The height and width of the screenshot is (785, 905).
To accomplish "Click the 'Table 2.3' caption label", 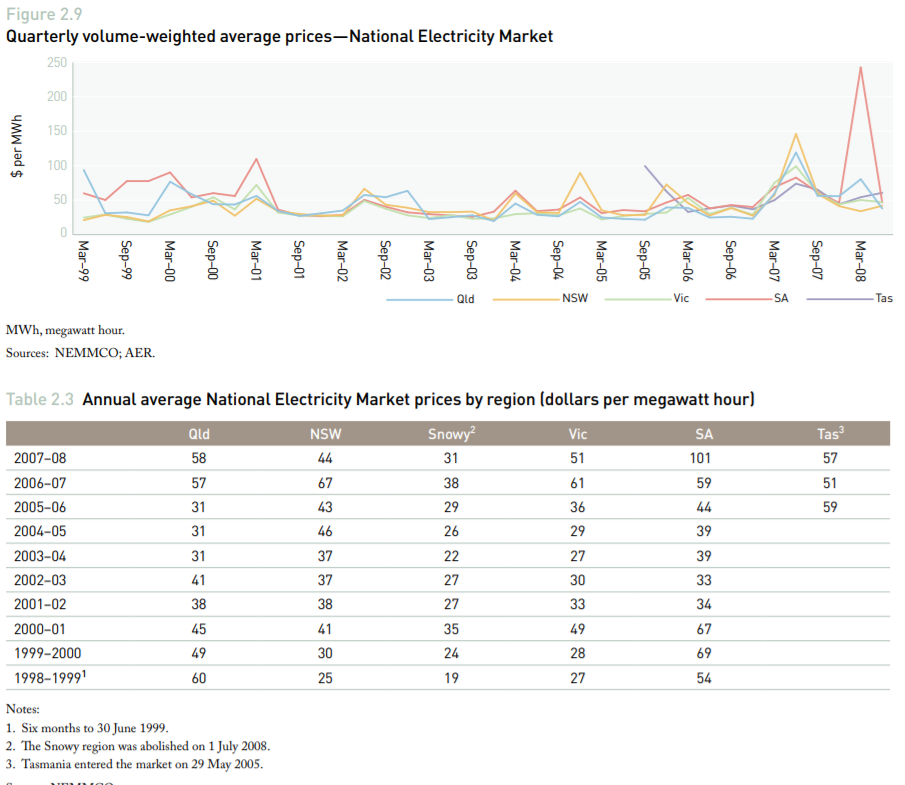I will pos(40,400).
